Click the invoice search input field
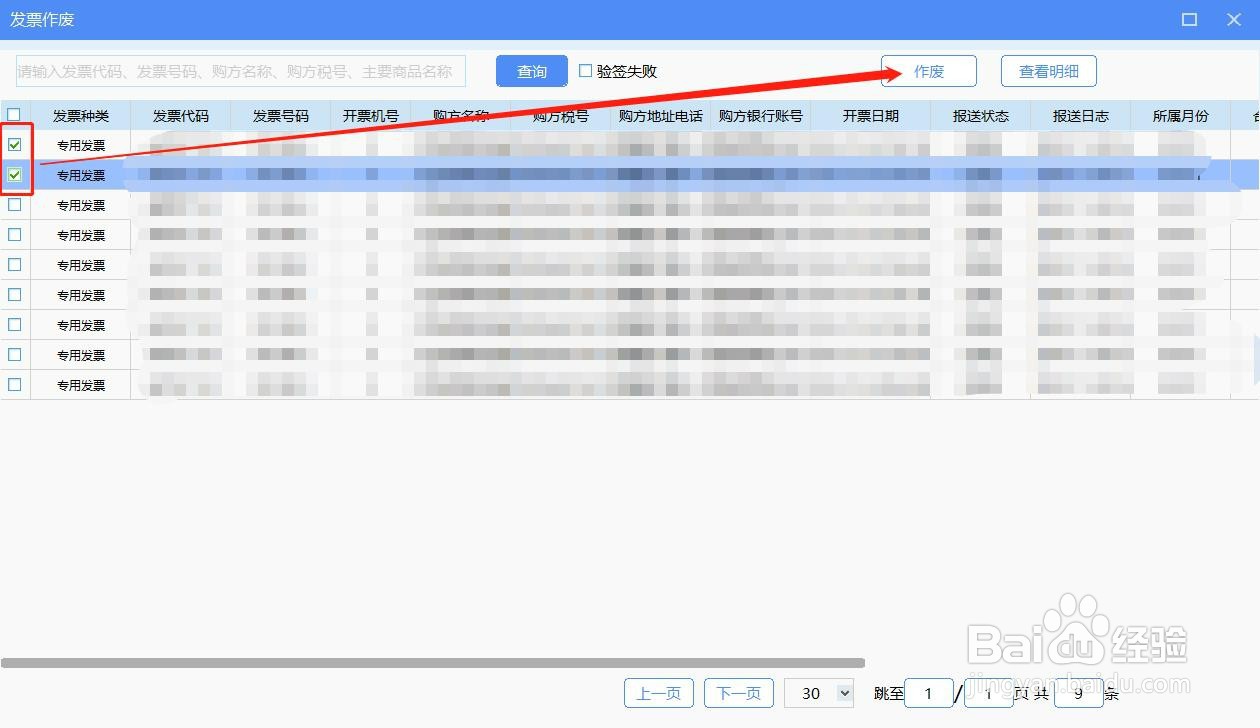Viewport: 1260px width, 728px height. click(240, 71)
